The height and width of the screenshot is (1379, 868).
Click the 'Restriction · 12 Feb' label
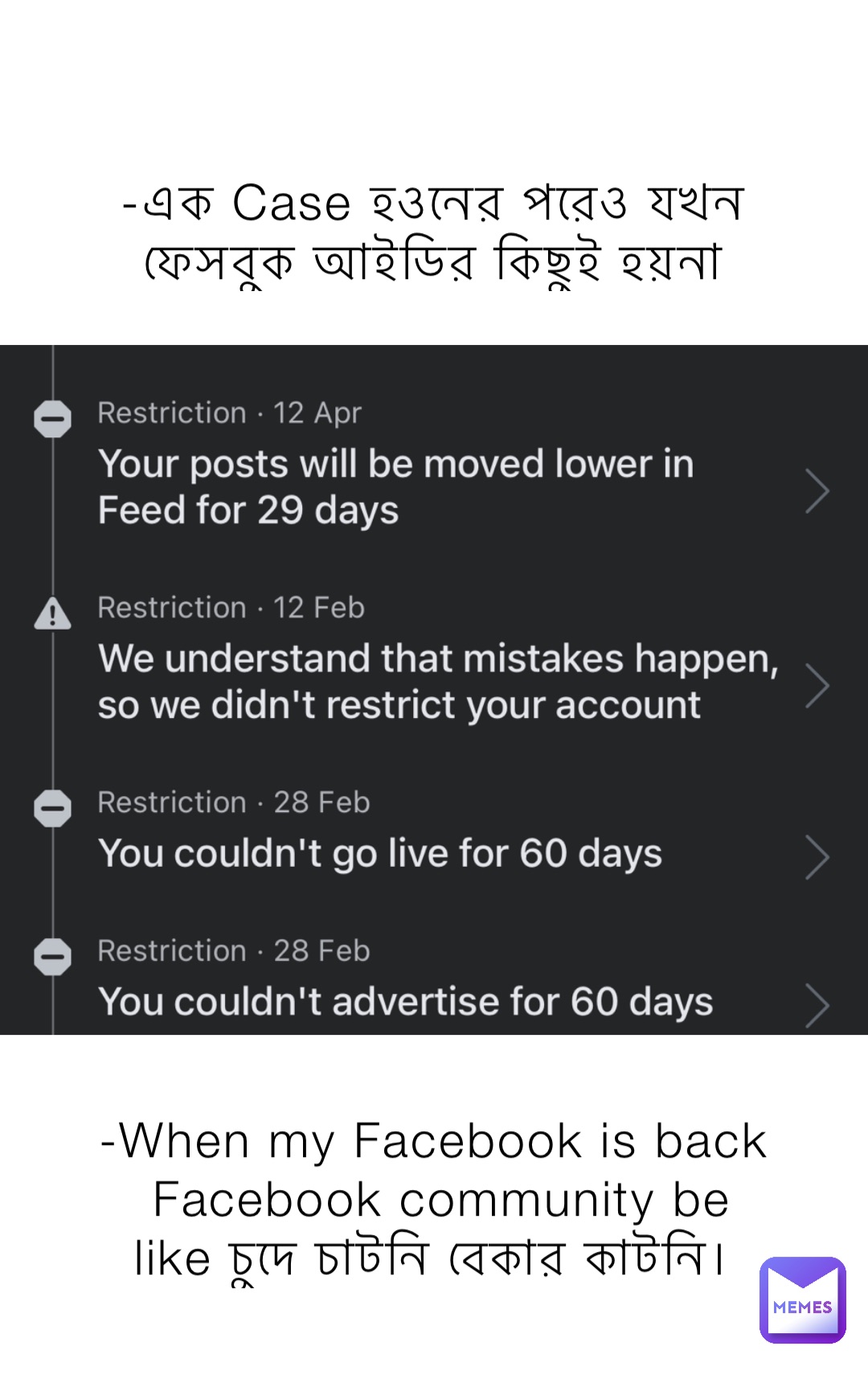pos(231,607)
